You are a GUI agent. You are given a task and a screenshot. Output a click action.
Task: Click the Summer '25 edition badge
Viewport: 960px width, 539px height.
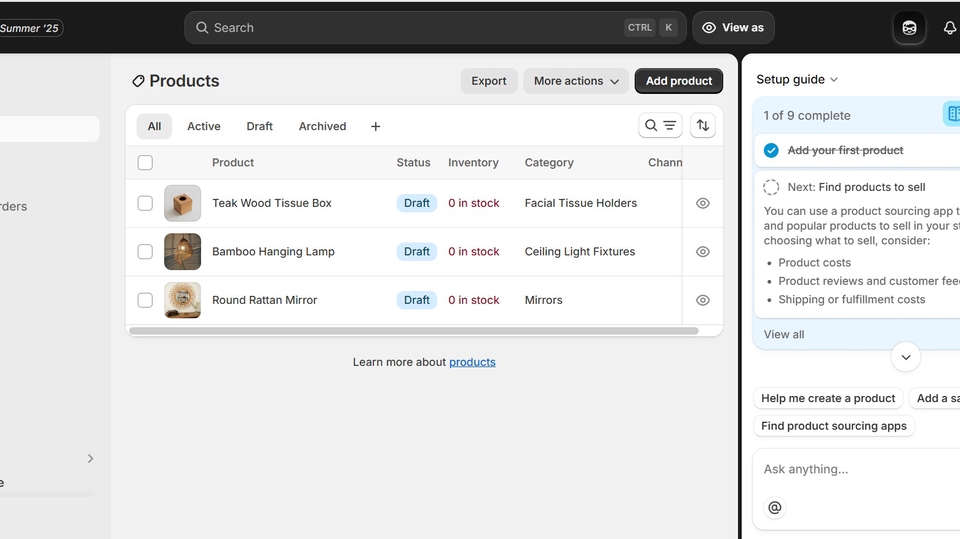pyautogui.click(x=29, y=28)
